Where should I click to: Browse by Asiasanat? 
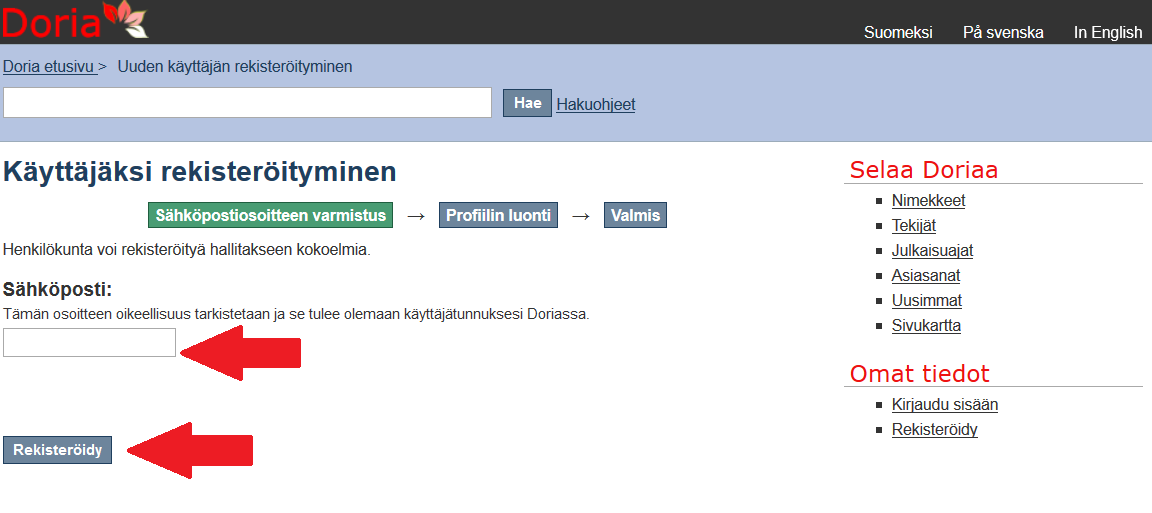pos(926,276)
